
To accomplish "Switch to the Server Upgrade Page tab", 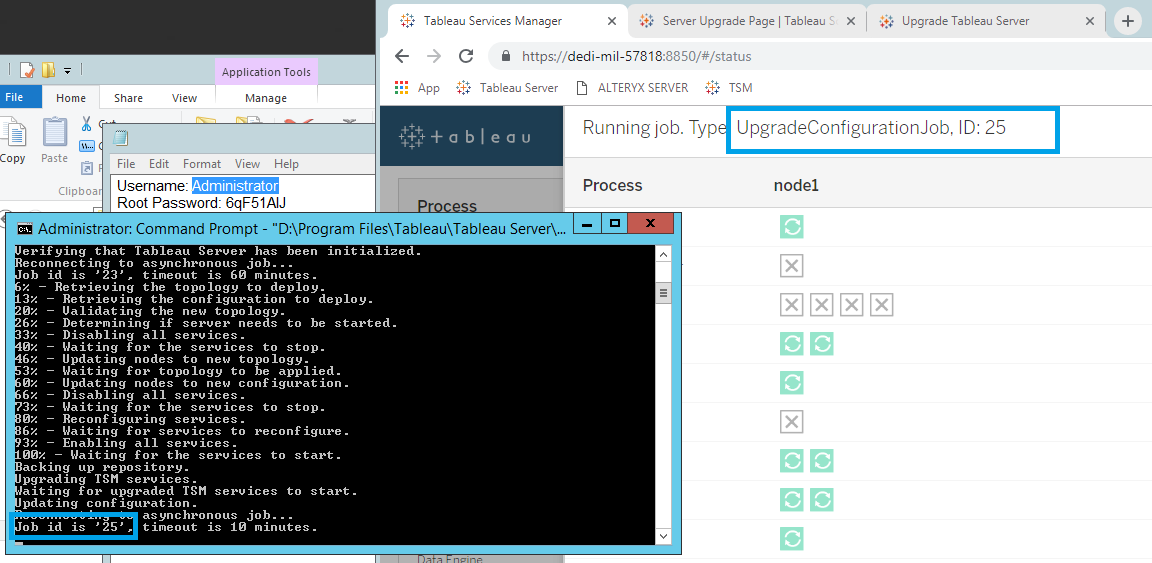I will tap(740, 21).
